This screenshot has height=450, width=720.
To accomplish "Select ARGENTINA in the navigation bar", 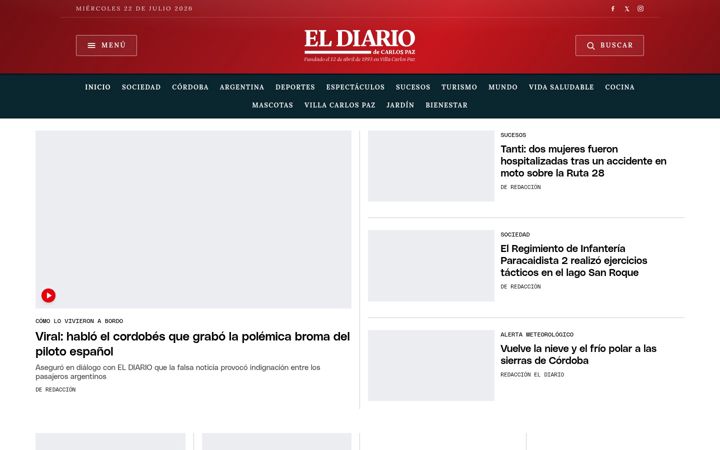I will [x=242, y=87].
